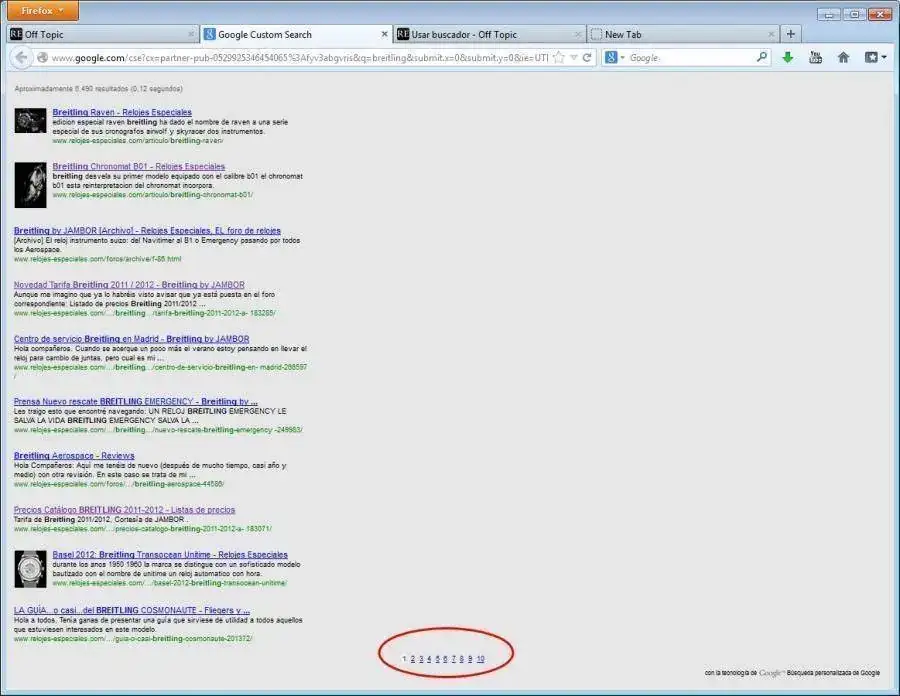900x696 pixels.
Task: Open Breitling Raven - Relojes Especiales result
Action: coord(122,112)
